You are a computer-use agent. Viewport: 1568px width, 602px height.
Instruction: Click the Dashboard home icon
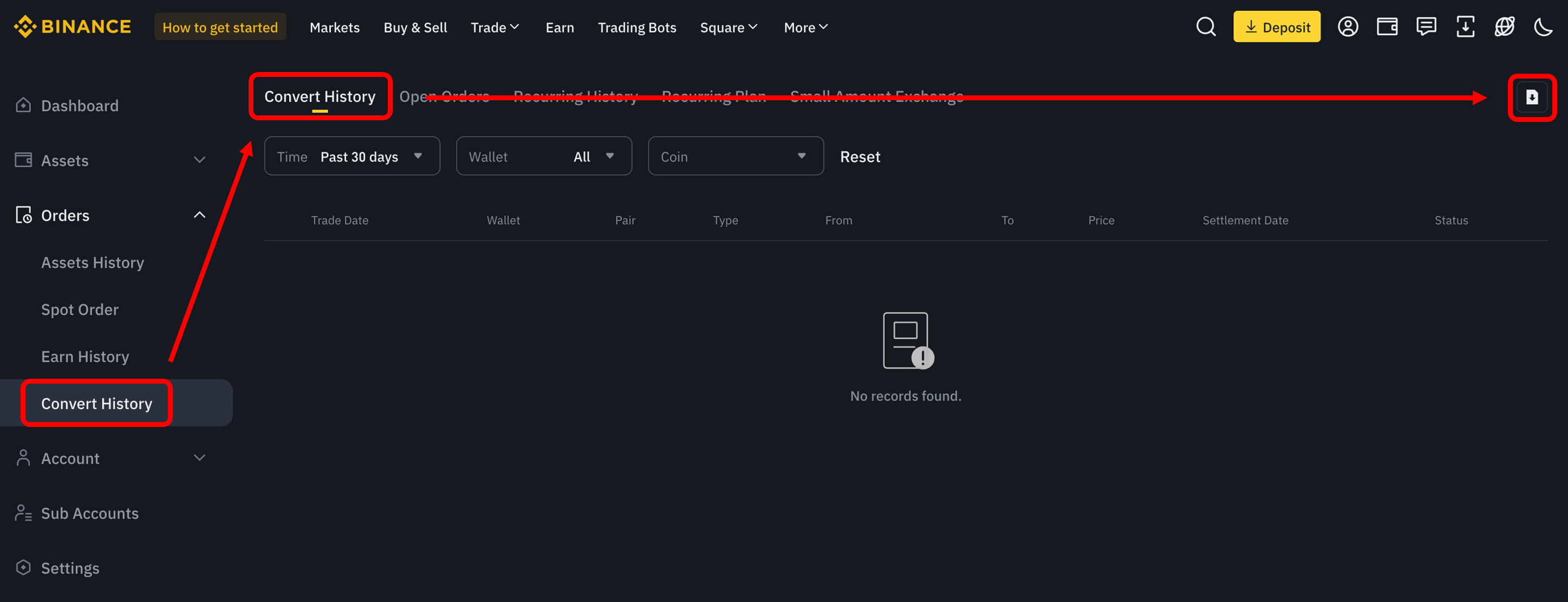[23, 105]
